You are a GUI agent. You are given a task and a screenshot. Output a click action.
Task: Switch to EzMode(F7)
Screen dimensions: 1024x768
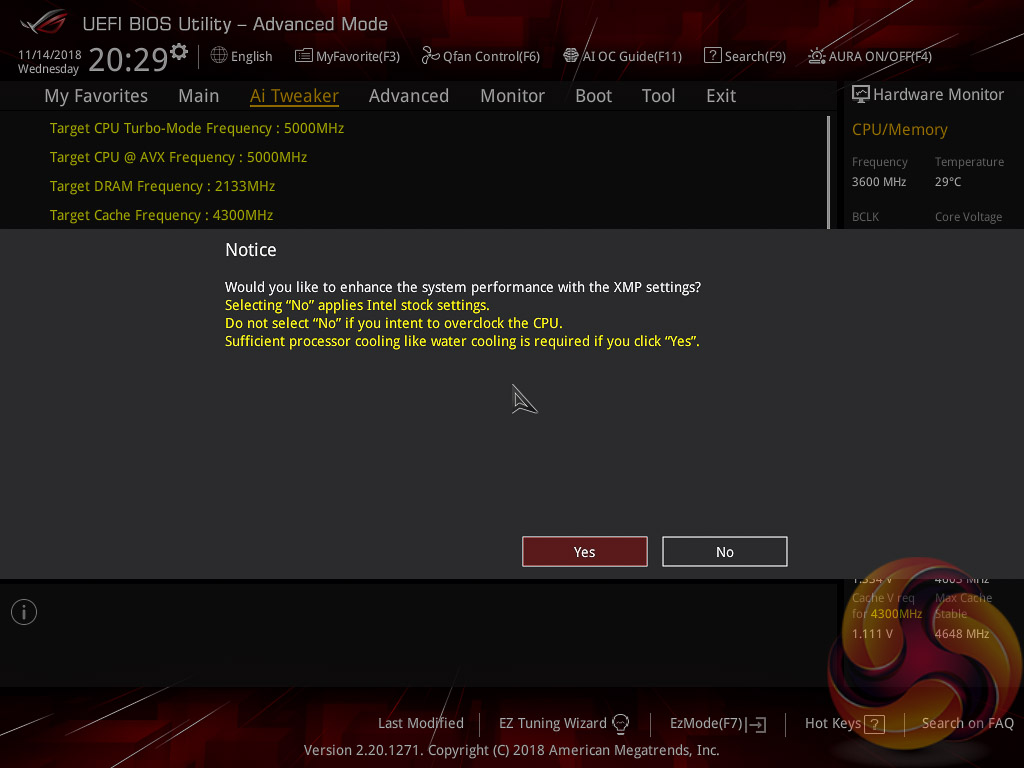click(706, 723)
